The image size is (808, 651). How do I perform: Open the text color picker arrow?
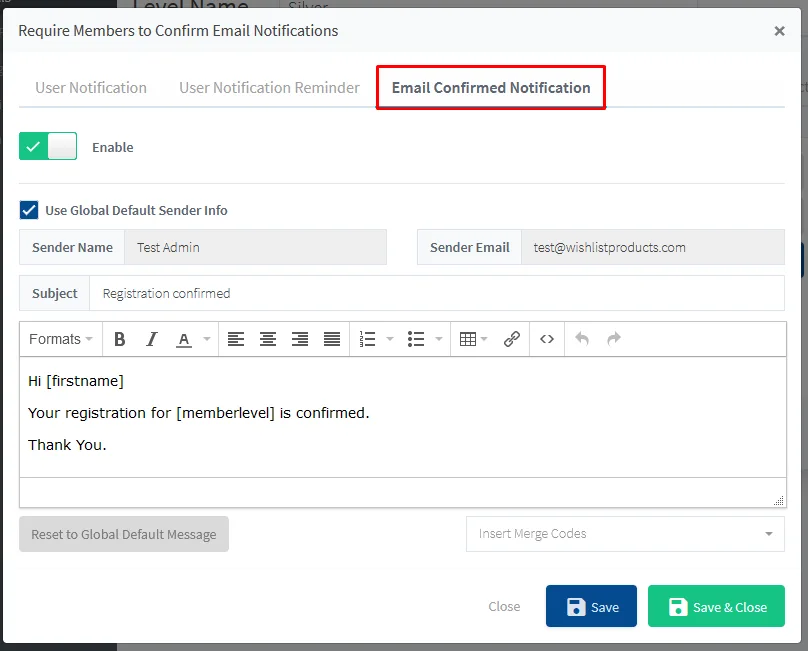(x=207, y=339)
